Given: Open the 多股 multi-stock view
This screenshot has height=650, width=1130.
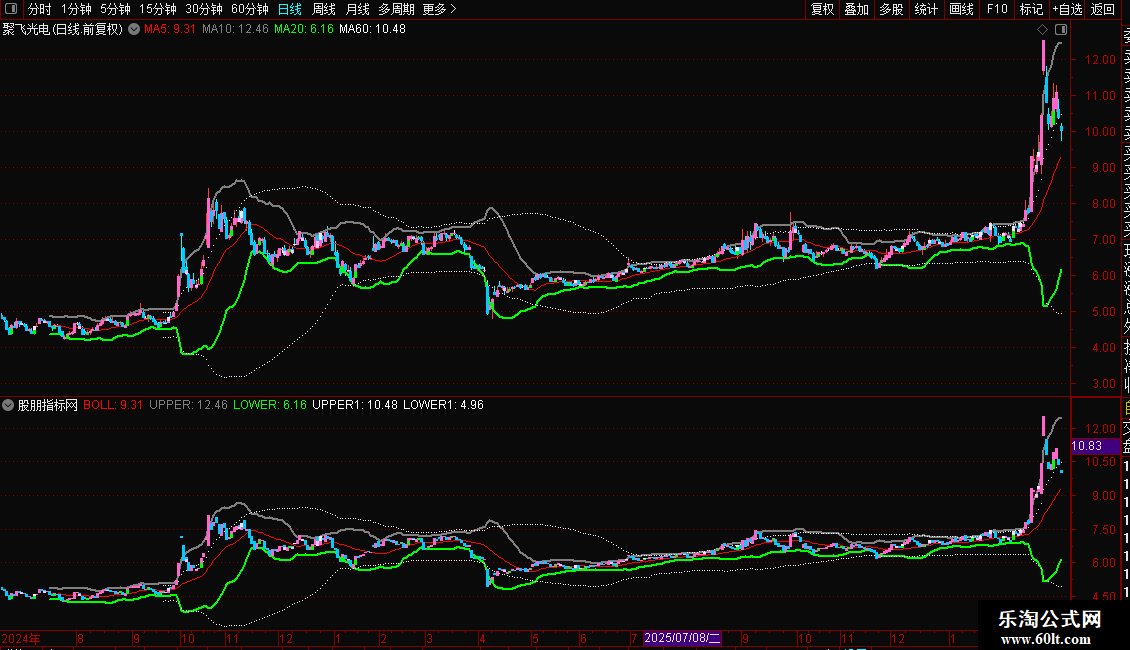Looking at the screenshot, I should point(891,9).
